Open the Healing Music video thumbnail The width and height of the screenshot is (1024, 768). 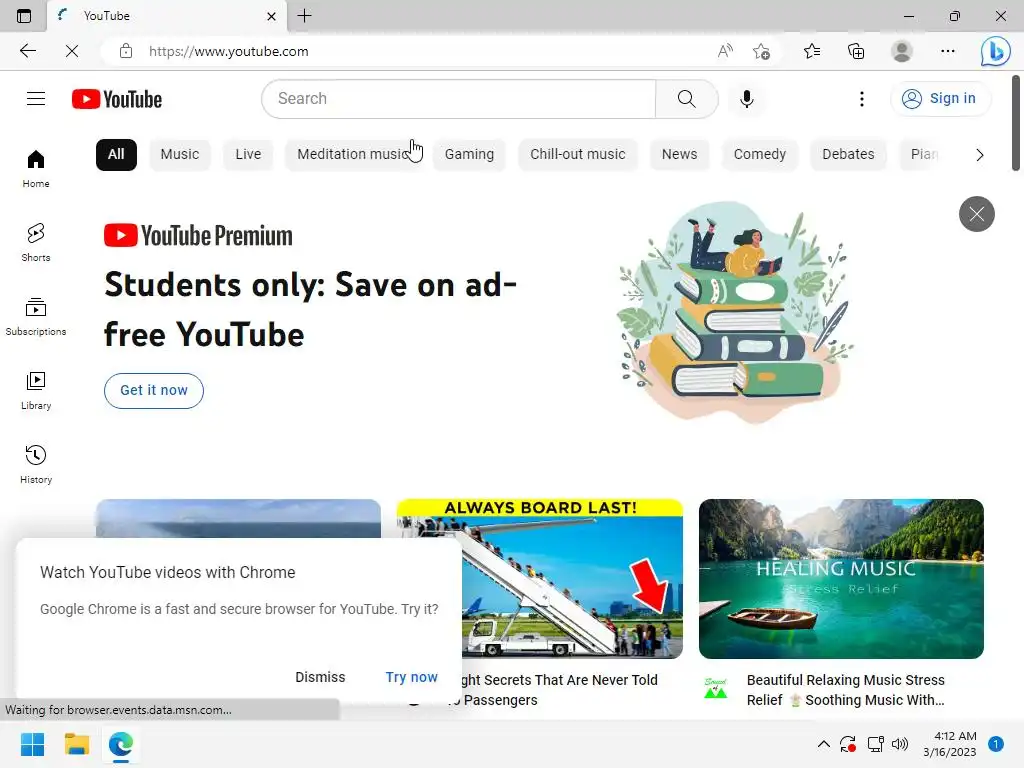click(x=841, y=579)
